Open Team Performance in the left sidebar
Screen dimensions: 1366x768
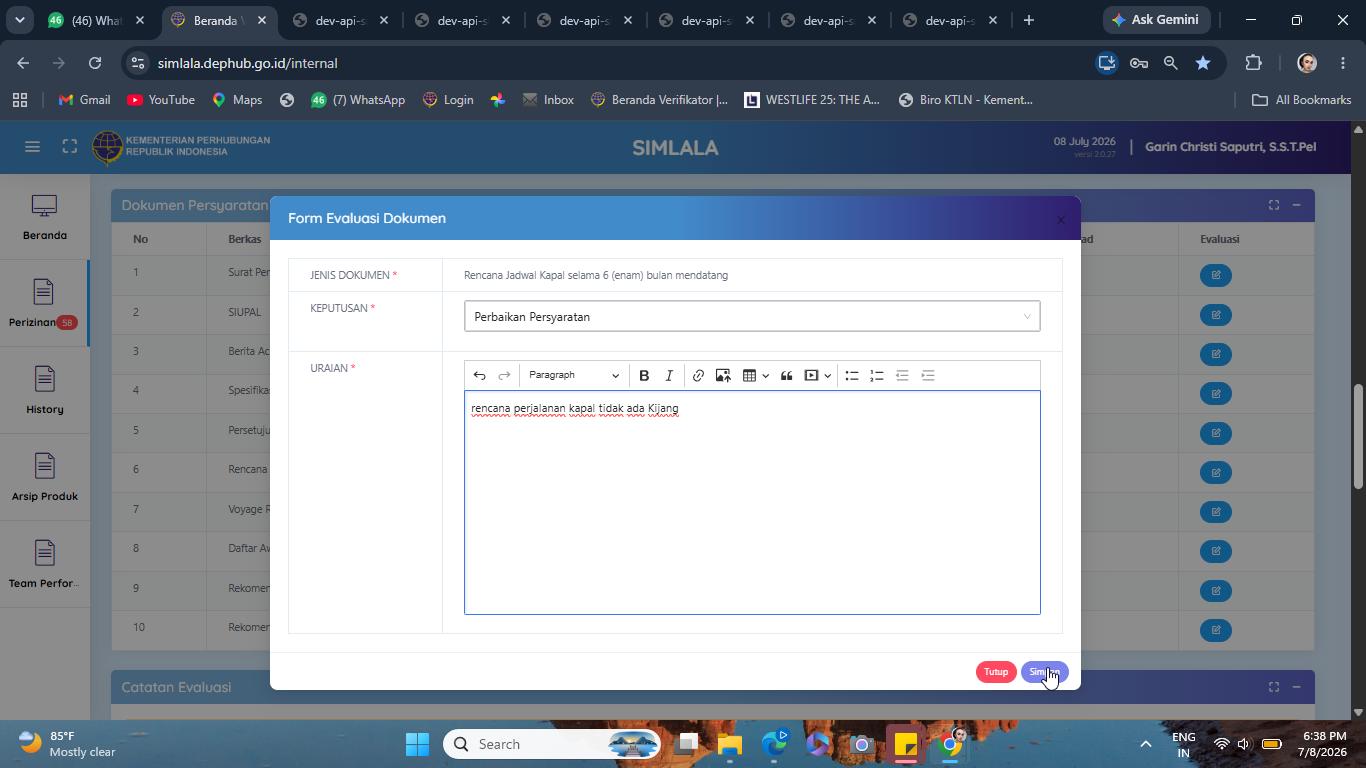pos(44,565)
